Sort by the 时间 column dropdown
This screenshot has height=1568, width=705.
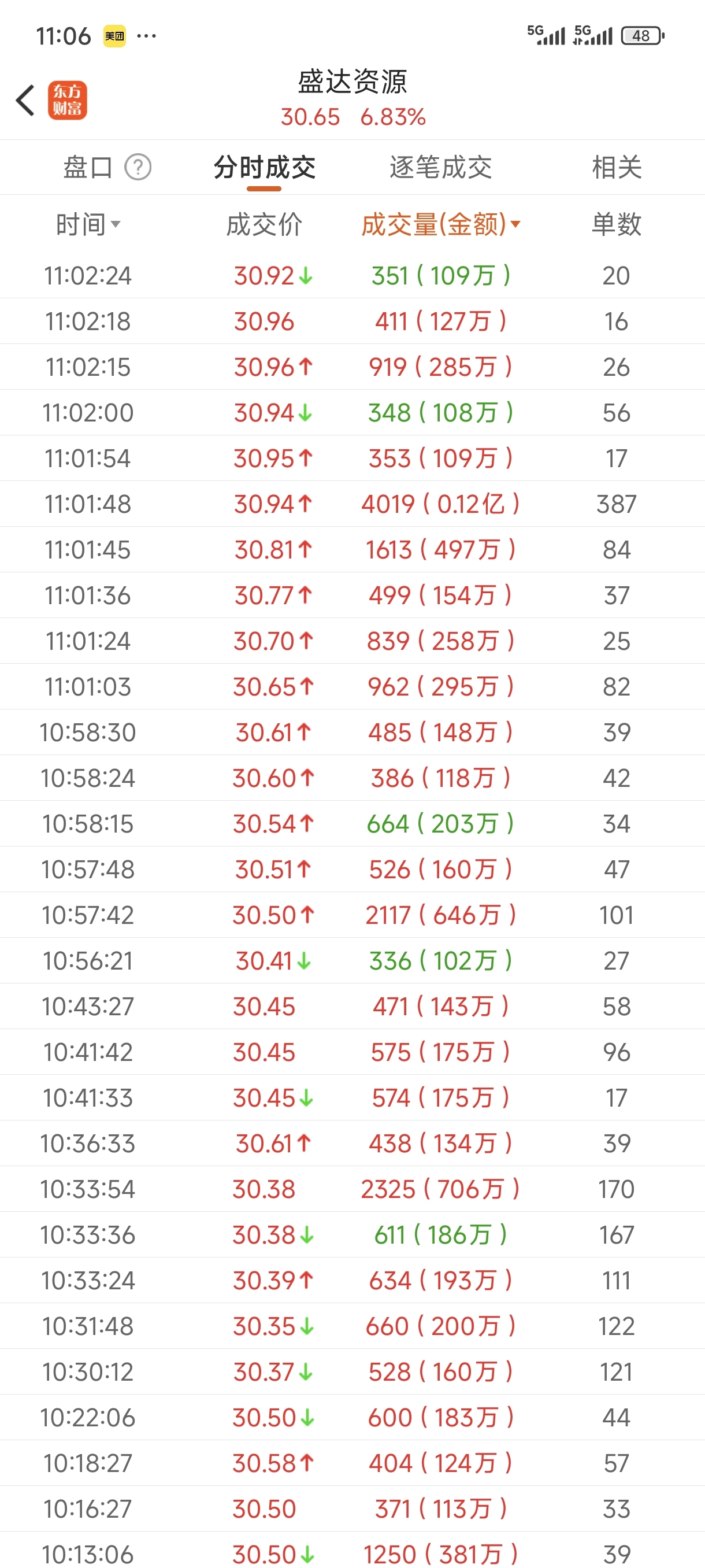point(88,224)
